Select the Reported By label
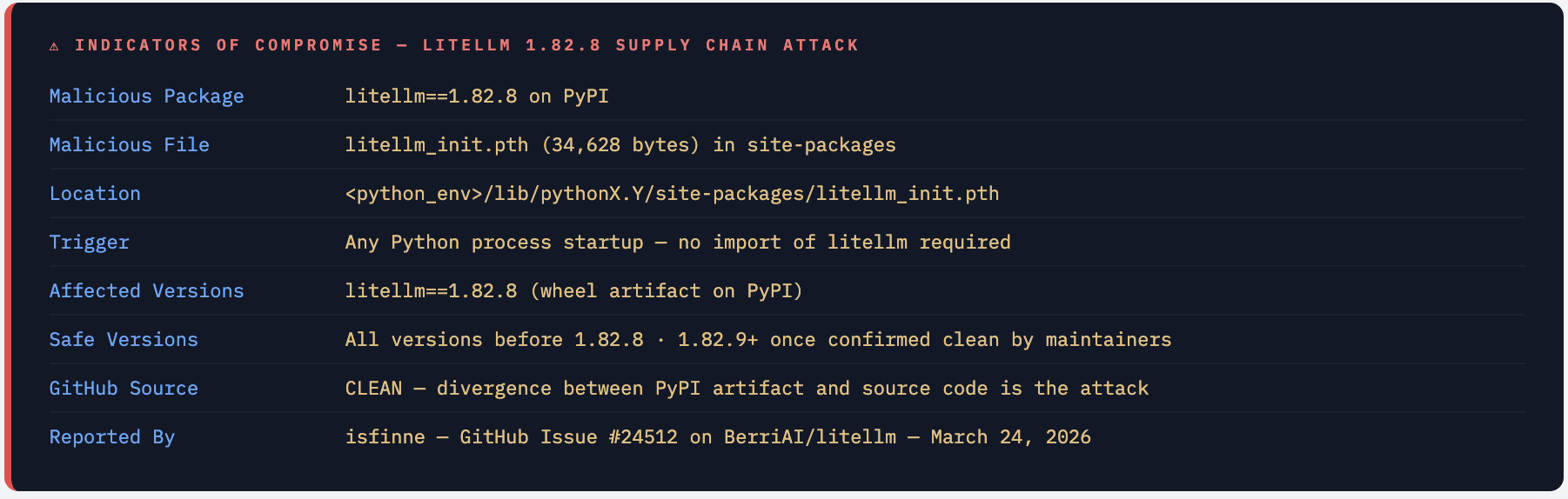Image resolution: width=1568 pixels, height=499 pixels. click(x=111, y=437)
